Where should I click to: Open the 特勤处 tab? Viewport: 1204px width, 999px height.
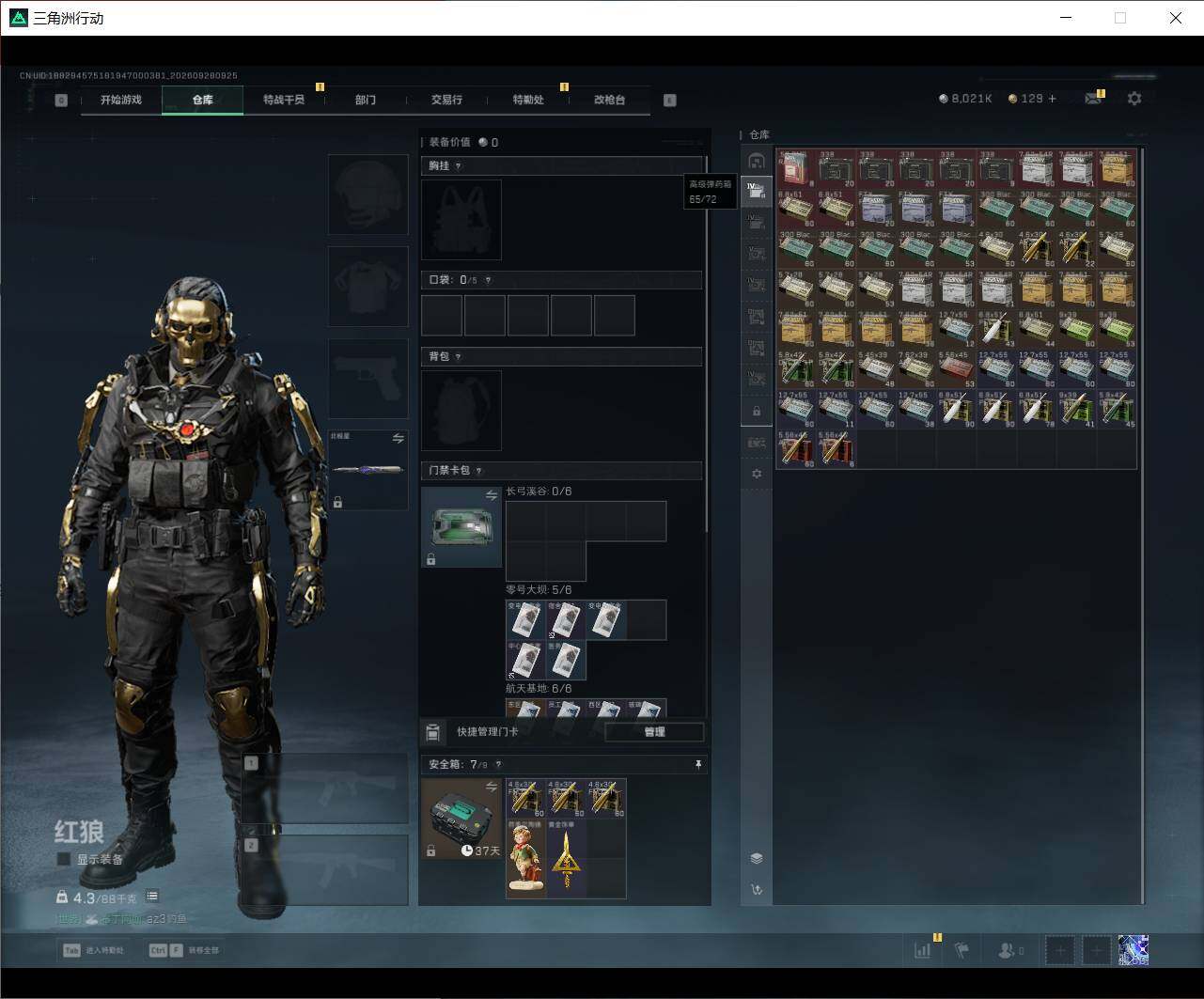pos(527,100)
